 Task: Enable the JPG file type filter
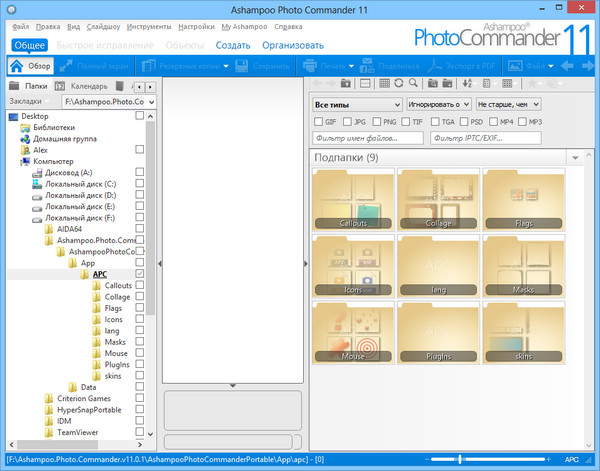tap(347, 121)
